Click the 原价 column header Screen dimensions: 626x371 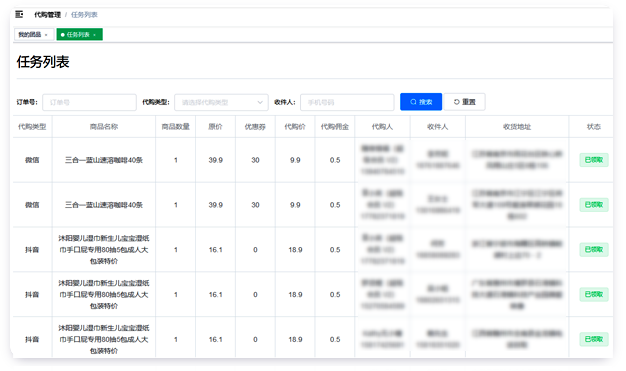(216, 127)
